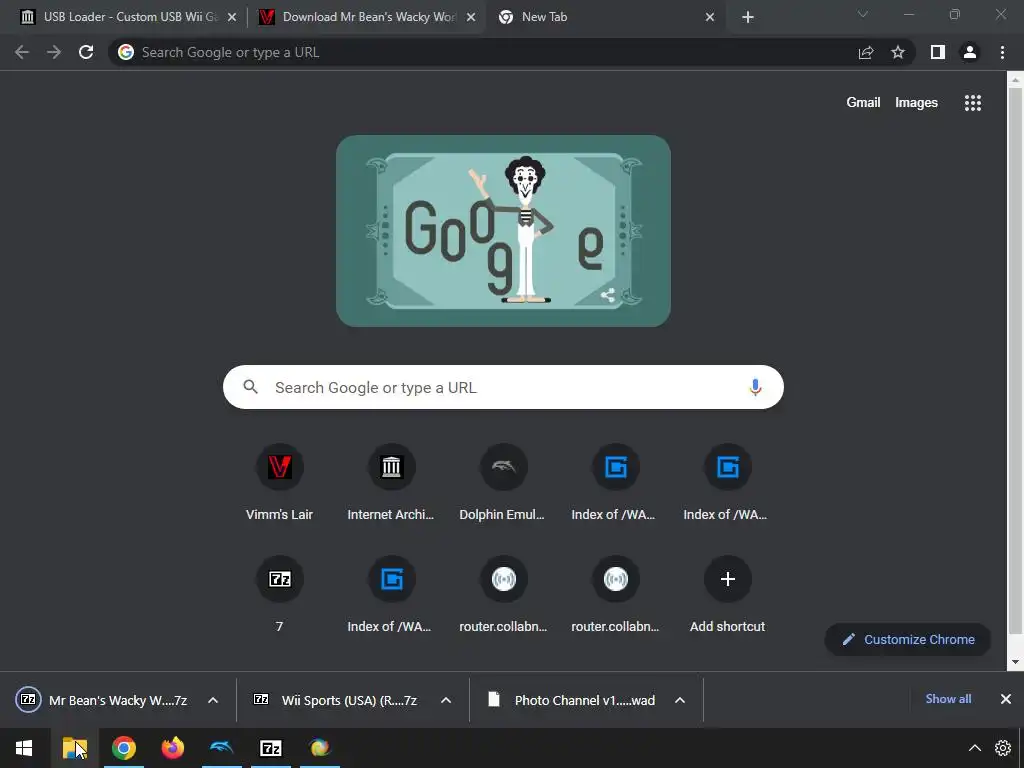Open the Images link
The width and height of the screenshot is (1024, 768).
point(916,103)
